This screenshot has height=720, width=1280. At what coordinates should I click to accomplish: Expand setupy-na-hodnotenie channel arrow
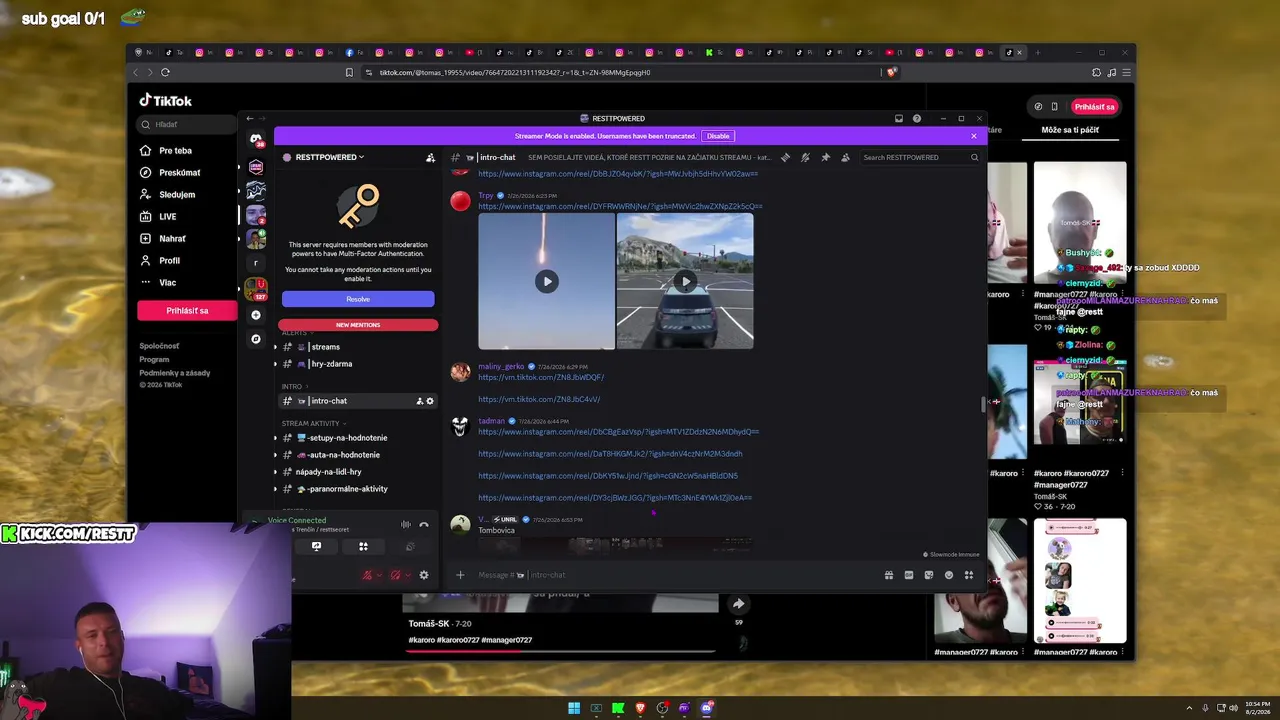tap(275, 438)
